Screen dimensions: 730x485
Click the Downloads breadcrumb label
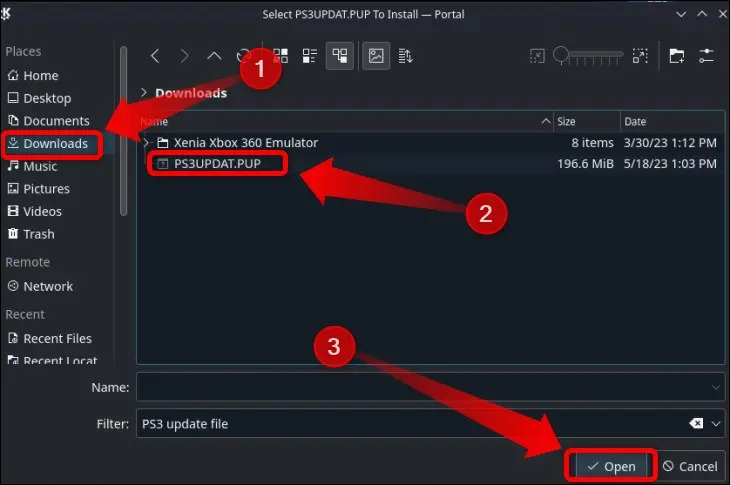191,93
